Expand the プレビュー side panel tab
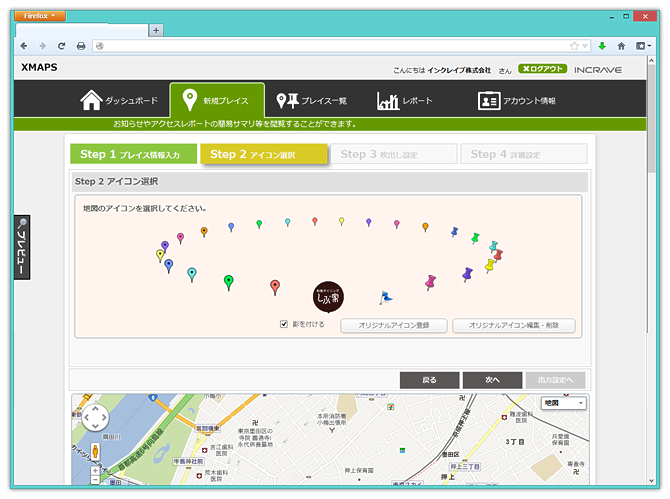Viewport: 670px width, 499px height. coord(22,246)
